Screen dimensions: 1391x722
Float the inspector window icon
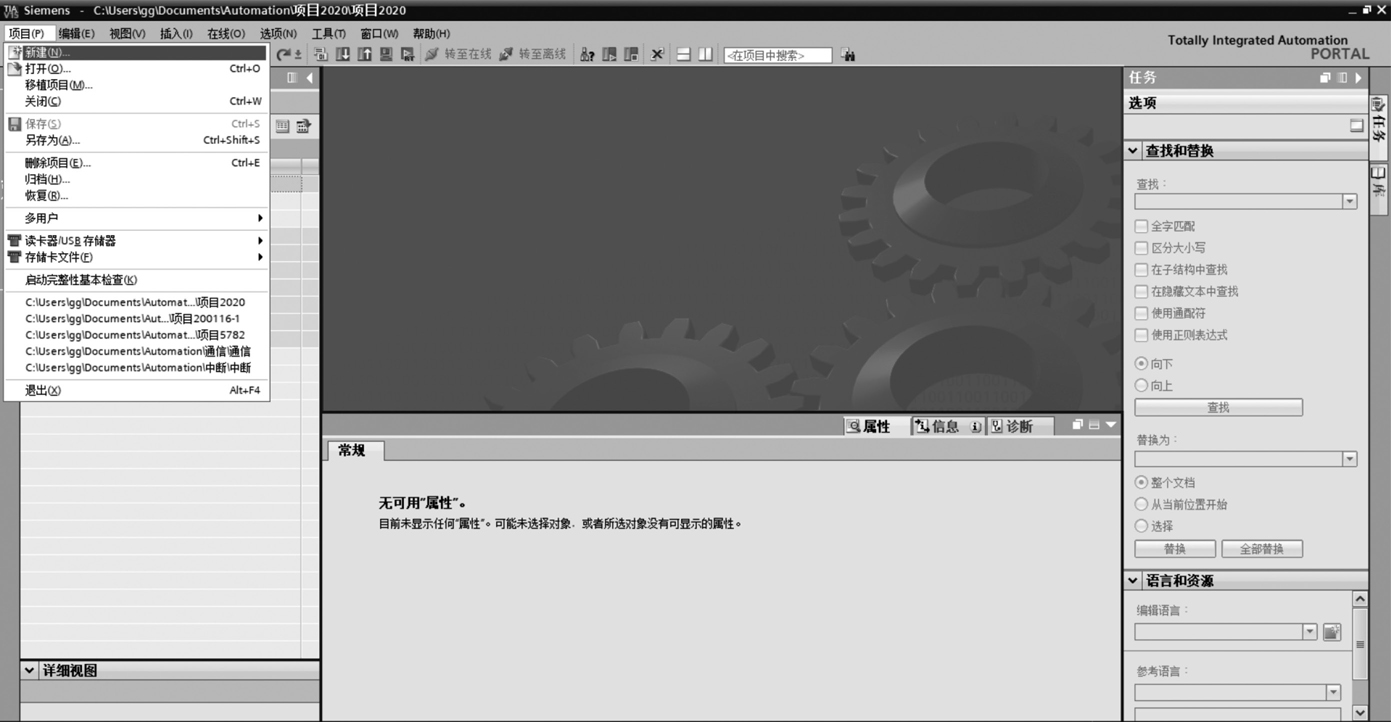point(1078,425)
